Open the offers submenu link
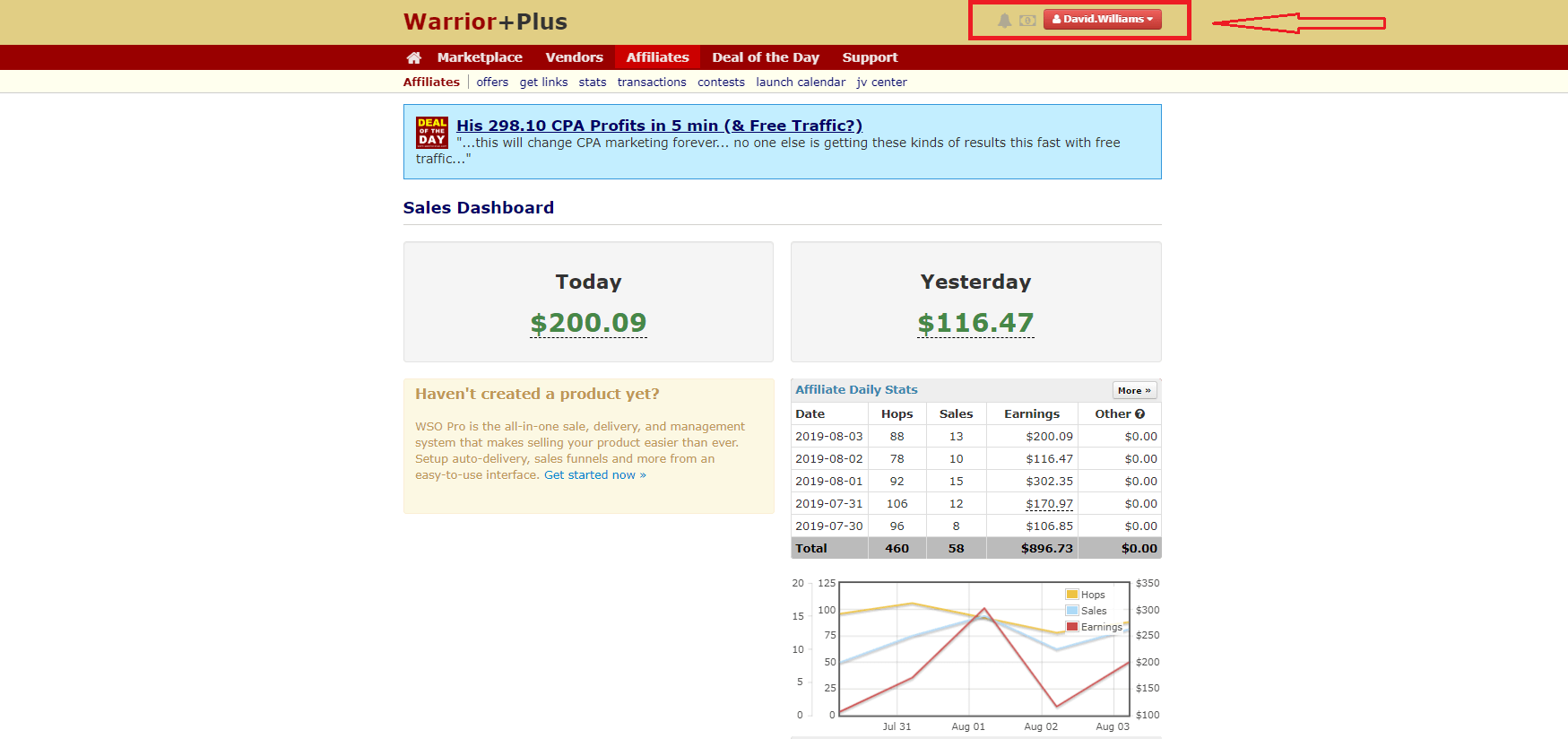This screenshot has width=1568, height=739. 492,82
